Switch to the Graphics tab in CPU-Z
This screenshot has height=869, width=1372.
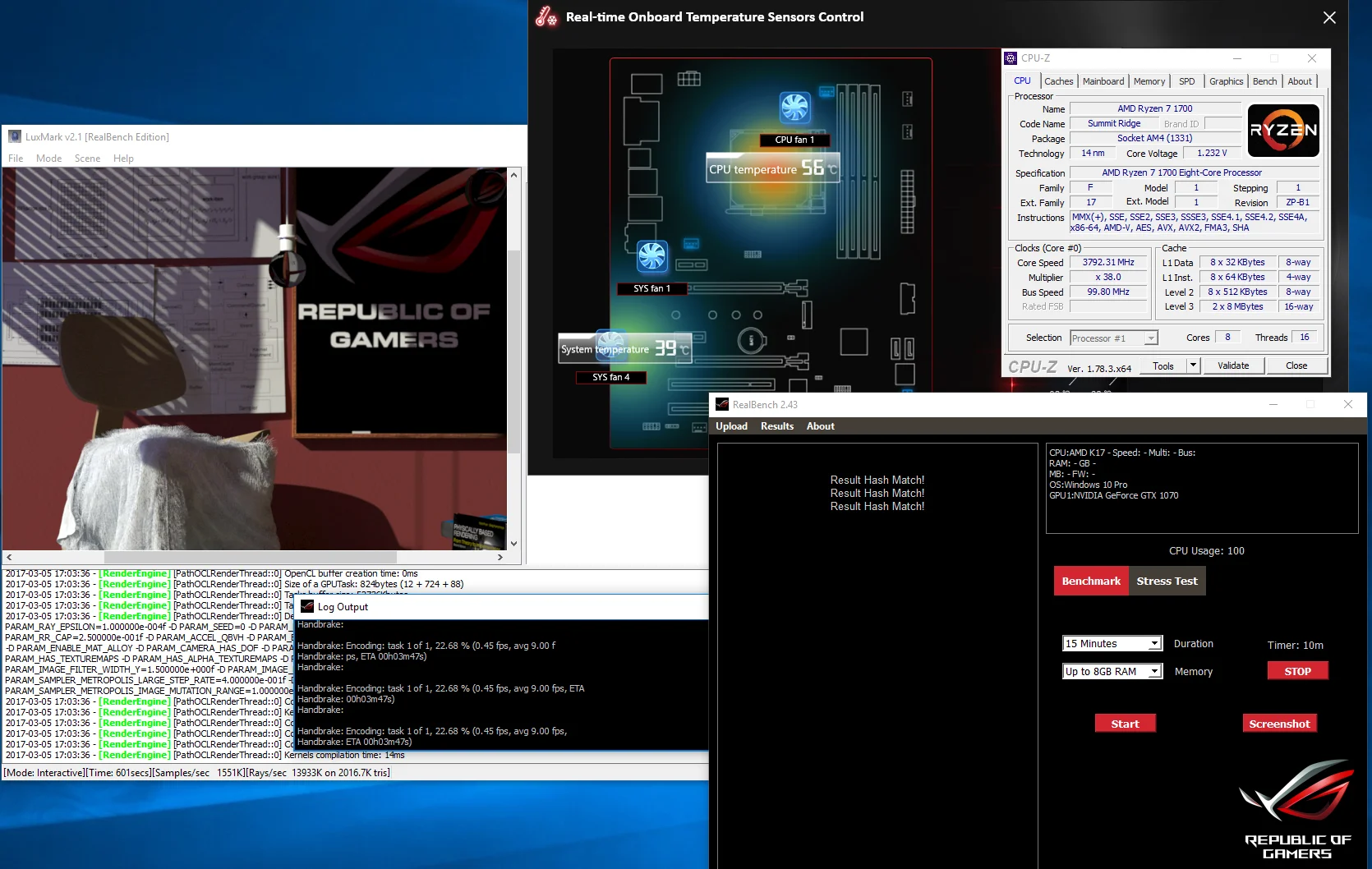[1226, 81]
